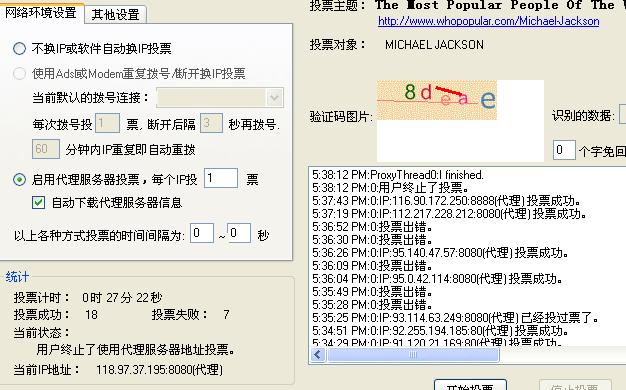Click the 断开后隔 seconds field
Viewport: 626px width, 390px height.
pos(211,123)
